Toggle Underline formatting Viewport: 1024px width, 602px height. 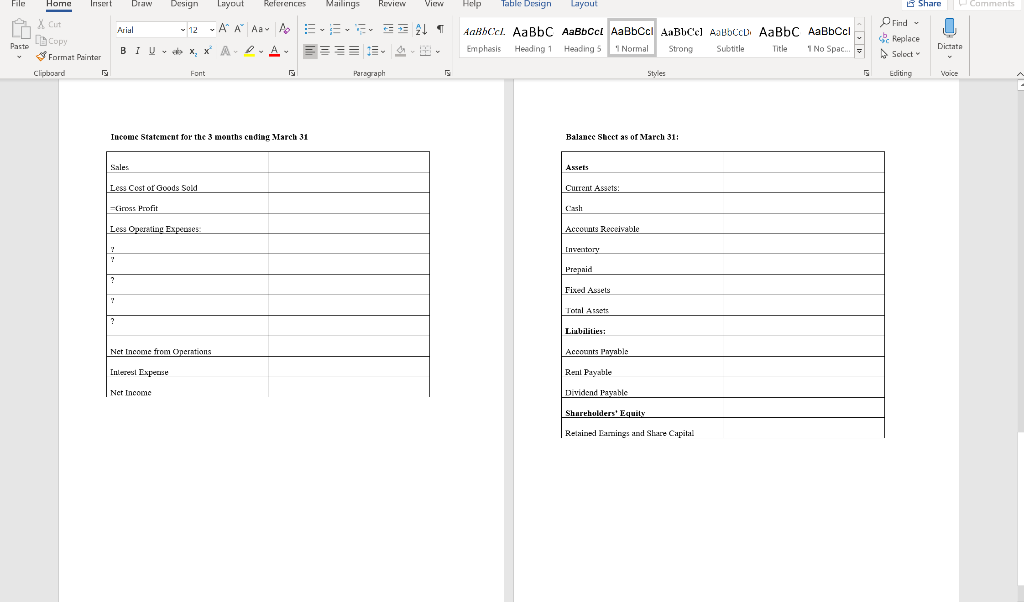pos(152,51)
